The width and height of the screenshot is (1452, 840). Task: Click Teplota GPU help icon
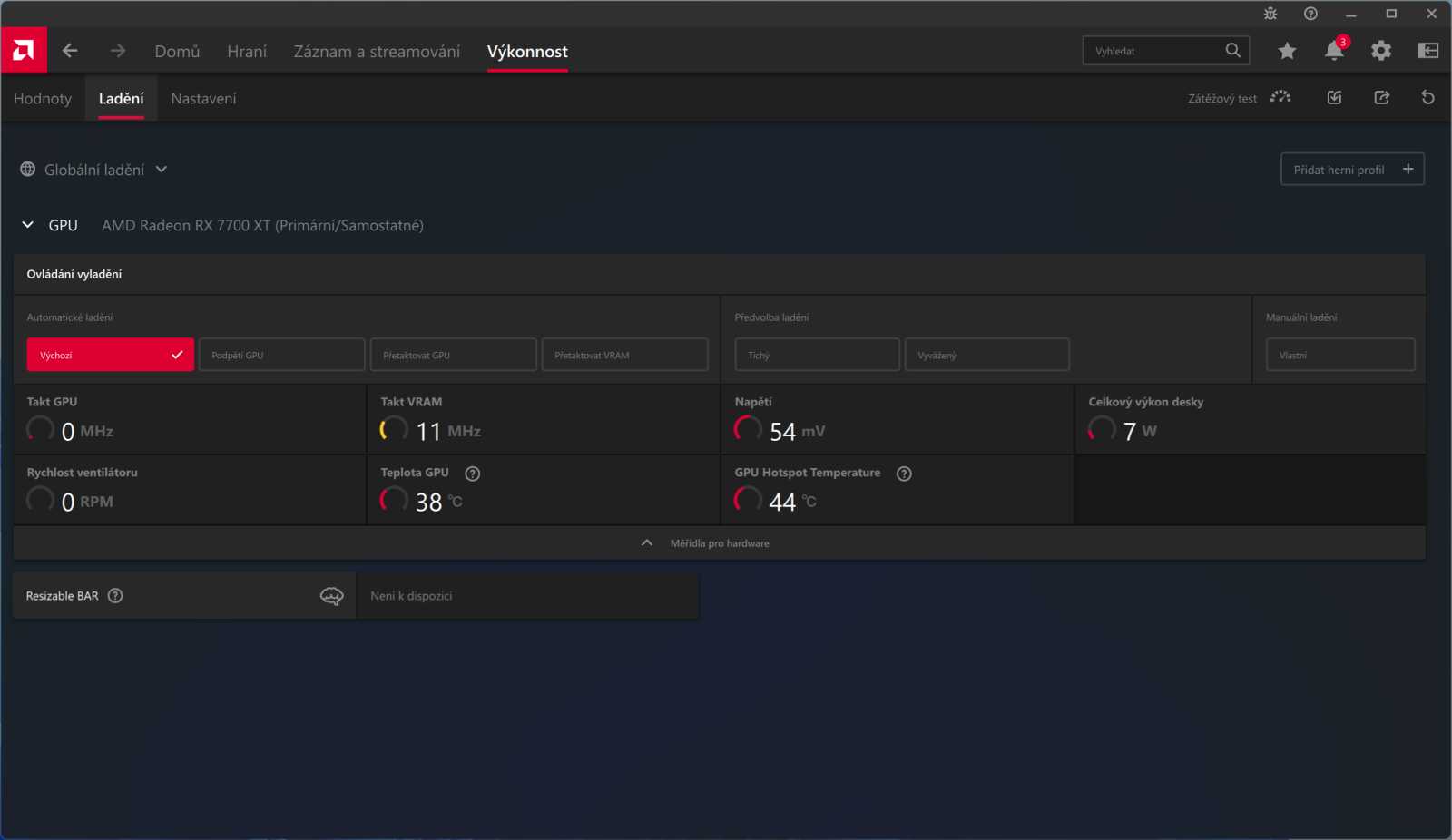click(x=473, y=474)
